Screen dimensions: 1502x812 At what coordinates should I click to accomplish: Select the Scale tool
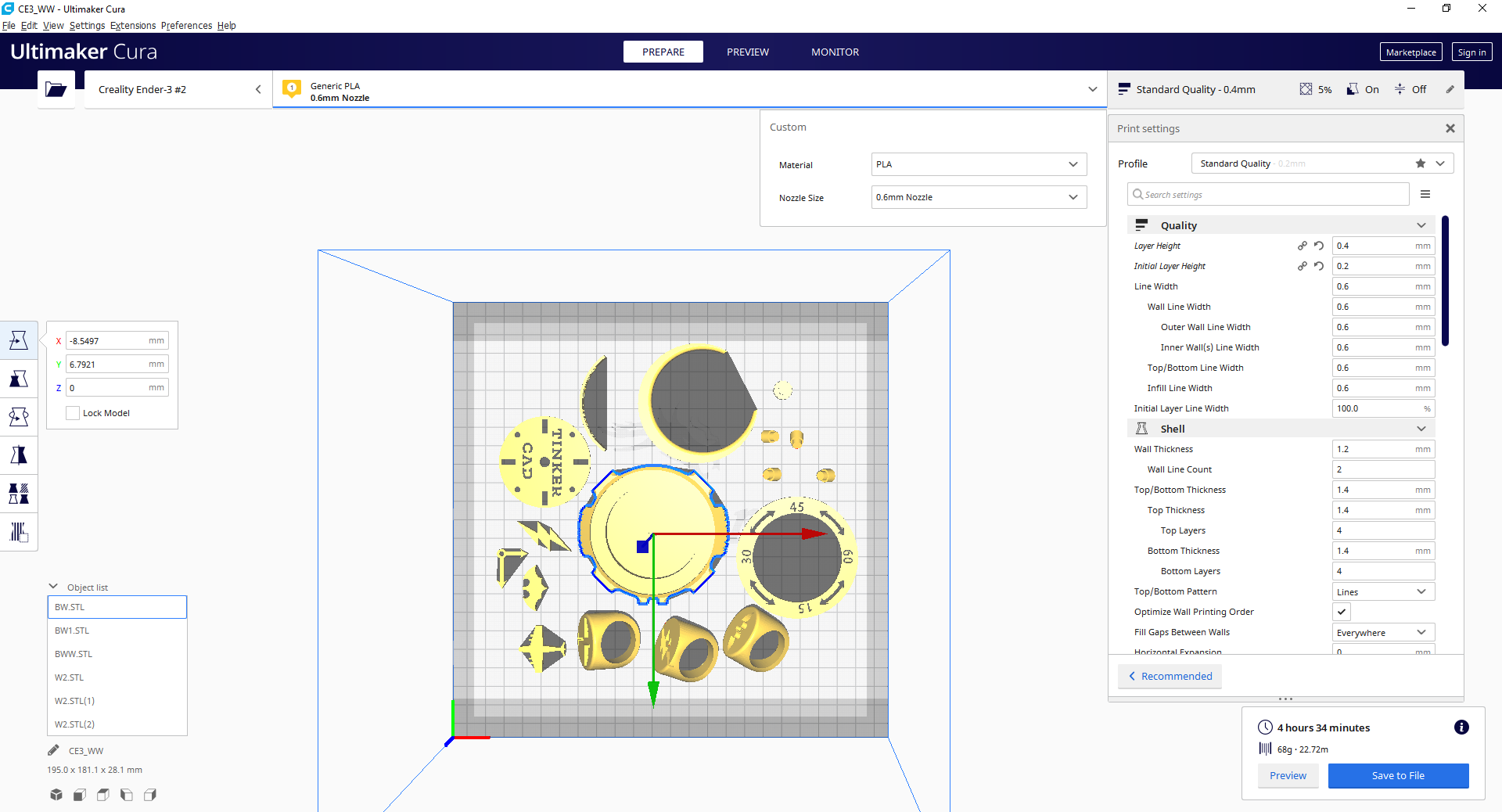[19, 379]
